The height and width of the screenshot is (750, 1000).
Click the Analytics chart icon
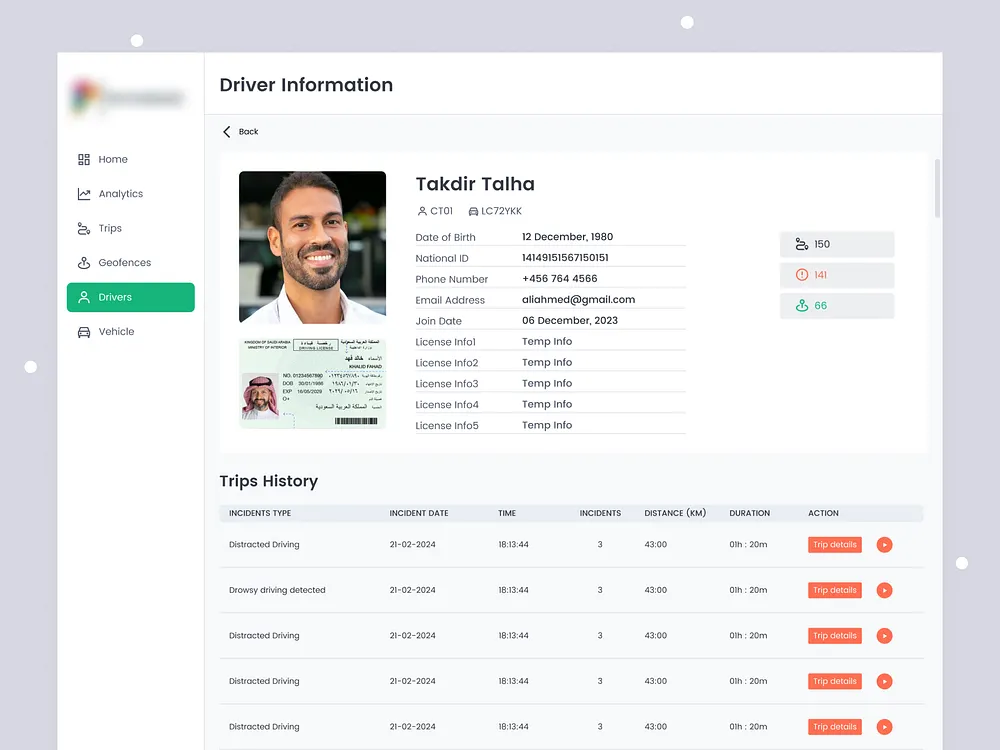[x=84, y=194]
